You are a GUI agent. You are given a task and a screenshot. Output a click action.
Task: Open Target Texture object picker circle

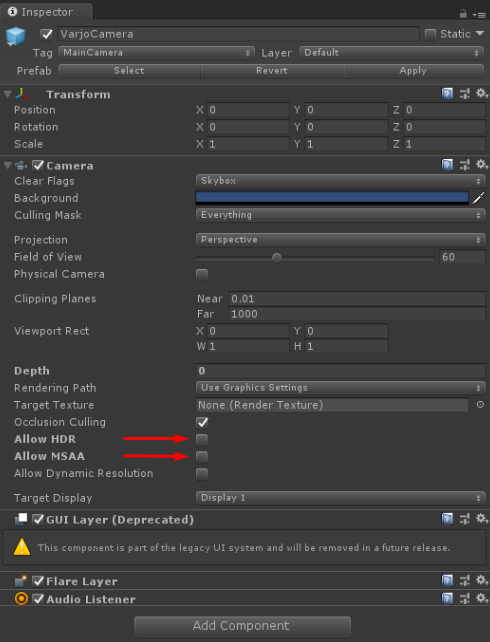click(x=480, y=405)
